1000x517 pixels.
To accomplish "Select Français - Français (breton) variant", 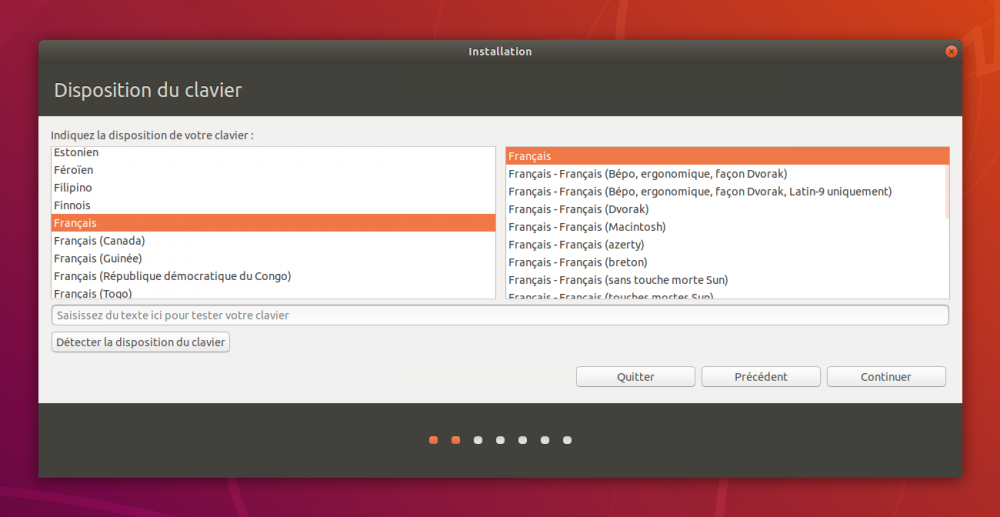I will pyautogui.click(x=726, y=262).
